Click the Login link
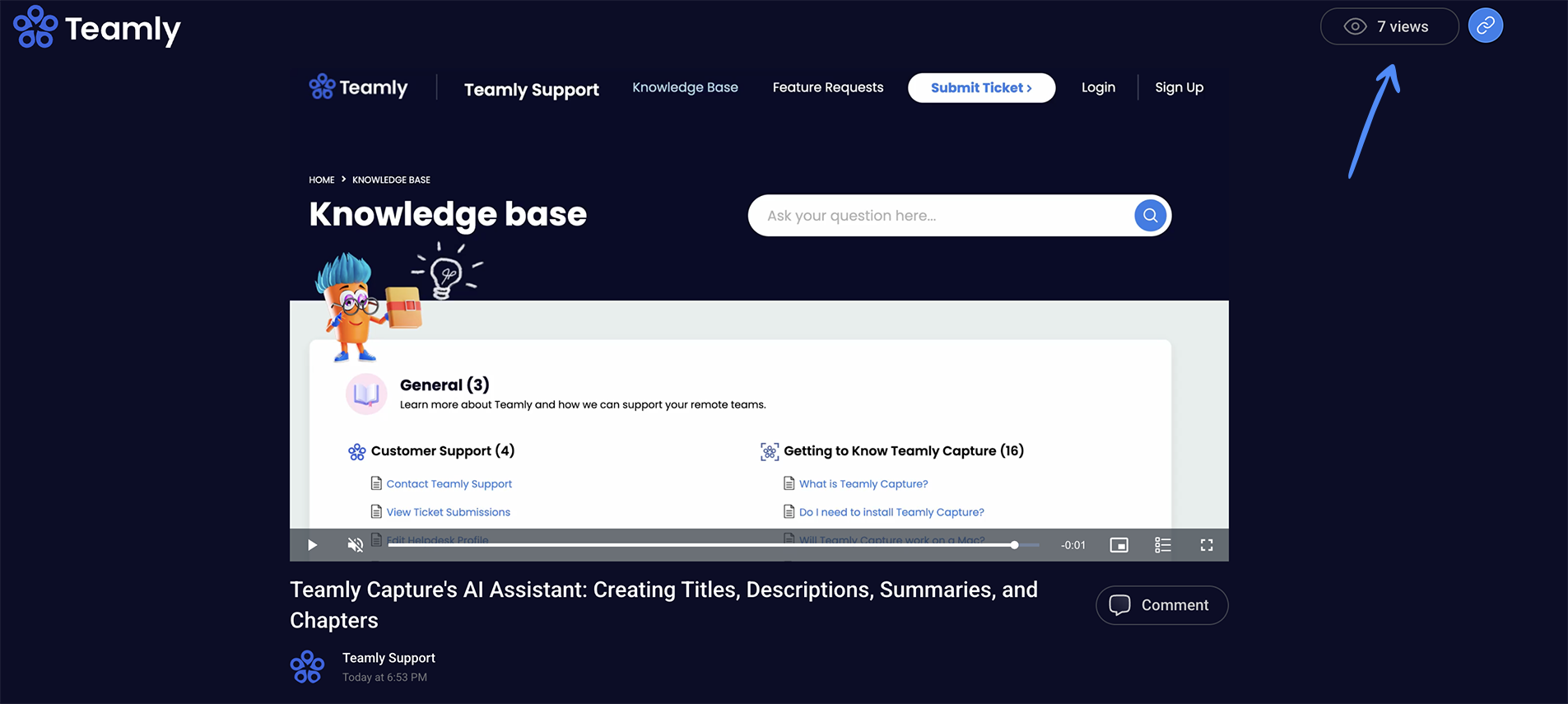The image size is (1568, 704). pos(1098,87)
